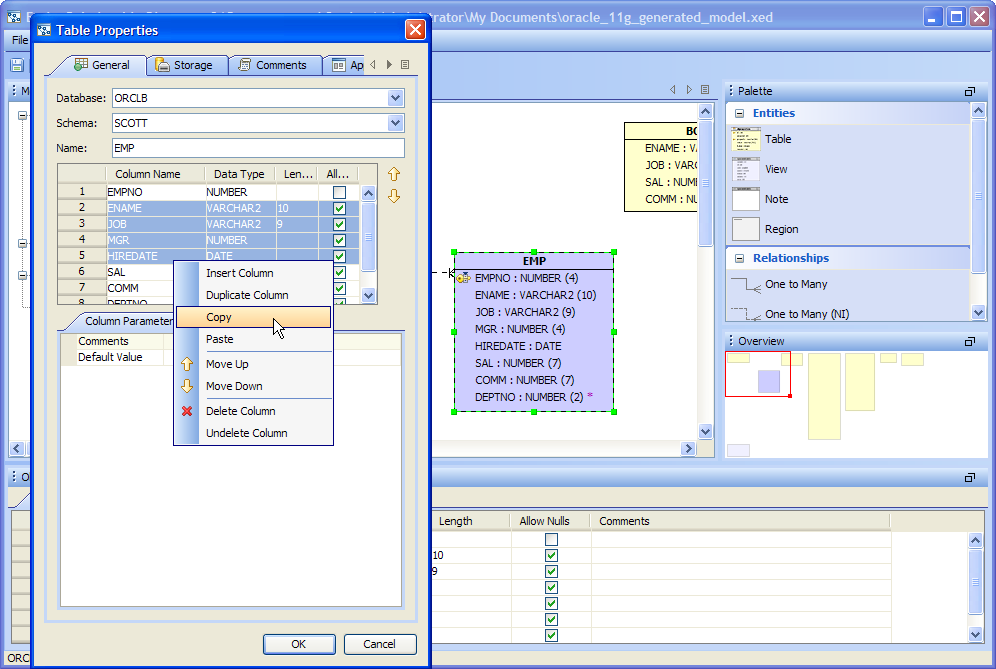
Task: Click the EMP table header in the diagram
Action: tap(534, 261)
